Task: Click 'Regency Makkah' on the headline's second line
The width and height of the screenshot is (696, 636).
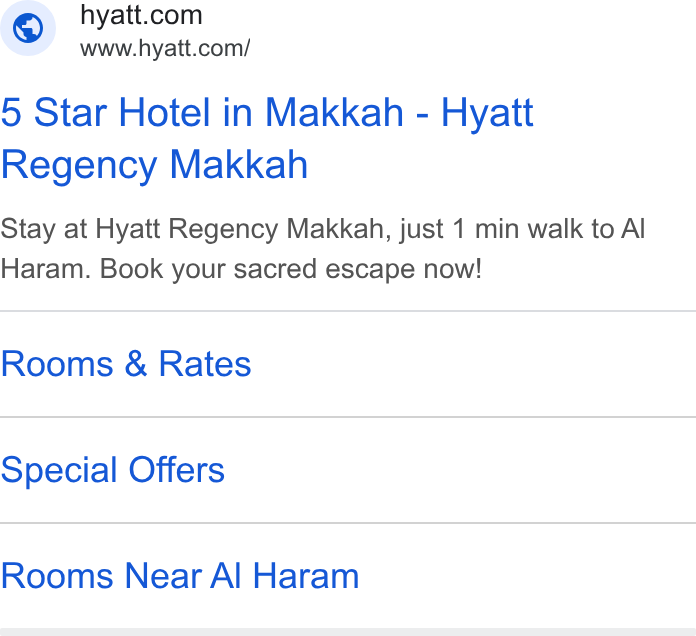Action: (x=154, y=165)
